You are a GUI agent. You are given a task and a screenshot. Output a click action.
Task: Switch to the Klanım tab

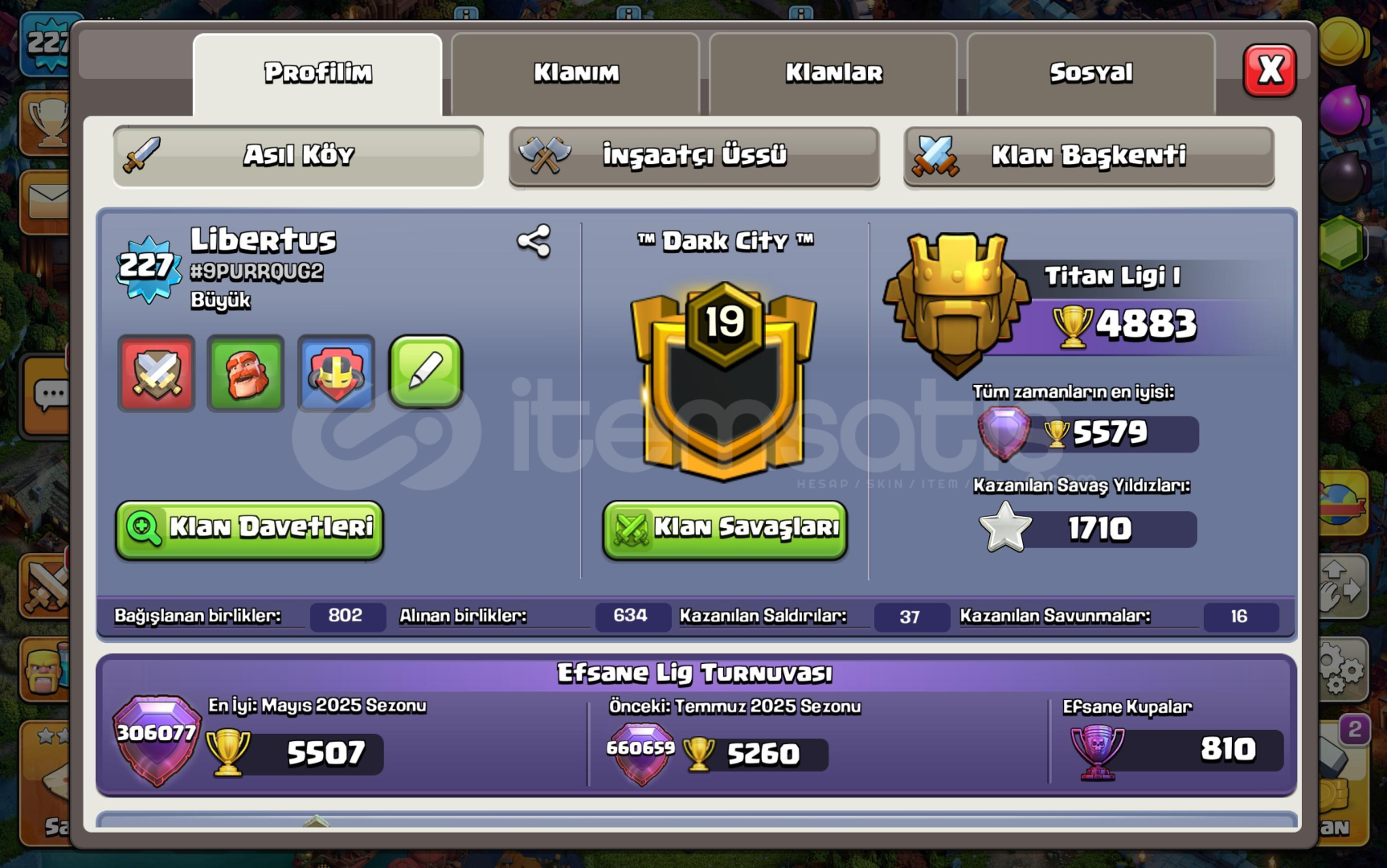coord(575,73)
